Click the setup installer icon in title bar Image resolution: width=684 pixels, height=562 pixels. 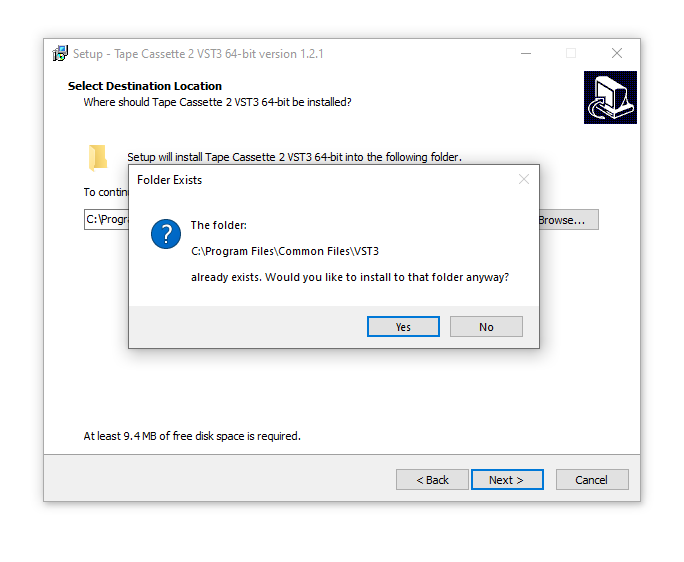tap(60, 53)
